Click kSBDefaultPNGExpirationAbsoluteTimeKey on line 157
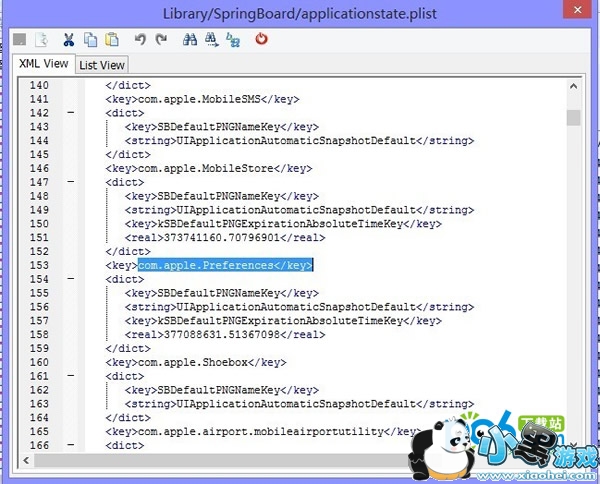The image size is (600, 484). [x=280, y=321]
